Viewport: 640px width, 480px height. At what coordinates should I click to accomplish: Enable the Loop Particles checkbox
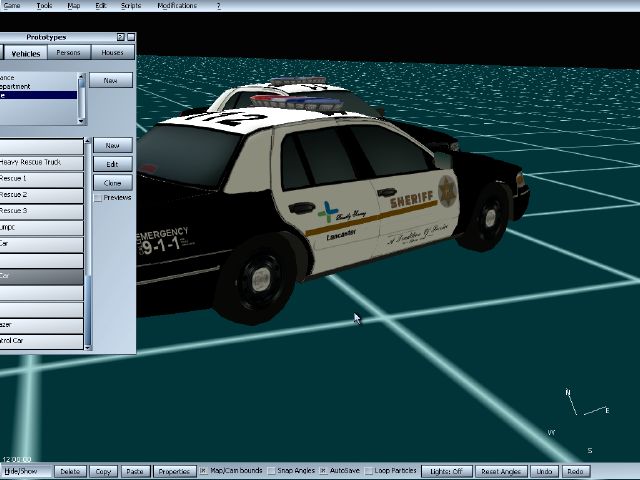[369, 471]
